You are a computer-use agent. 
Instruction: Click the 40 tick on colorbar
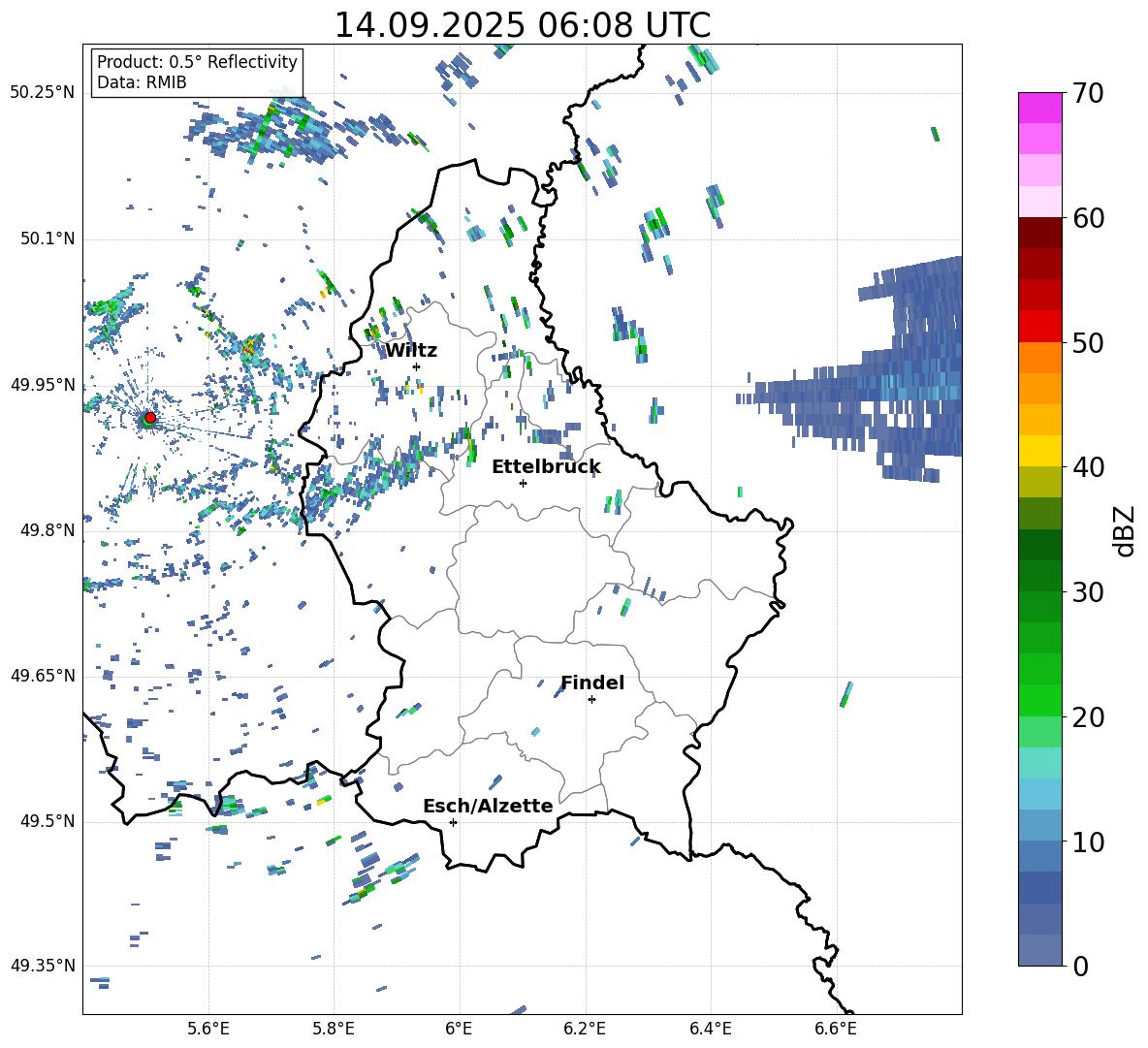click(x=1089, y=467)
